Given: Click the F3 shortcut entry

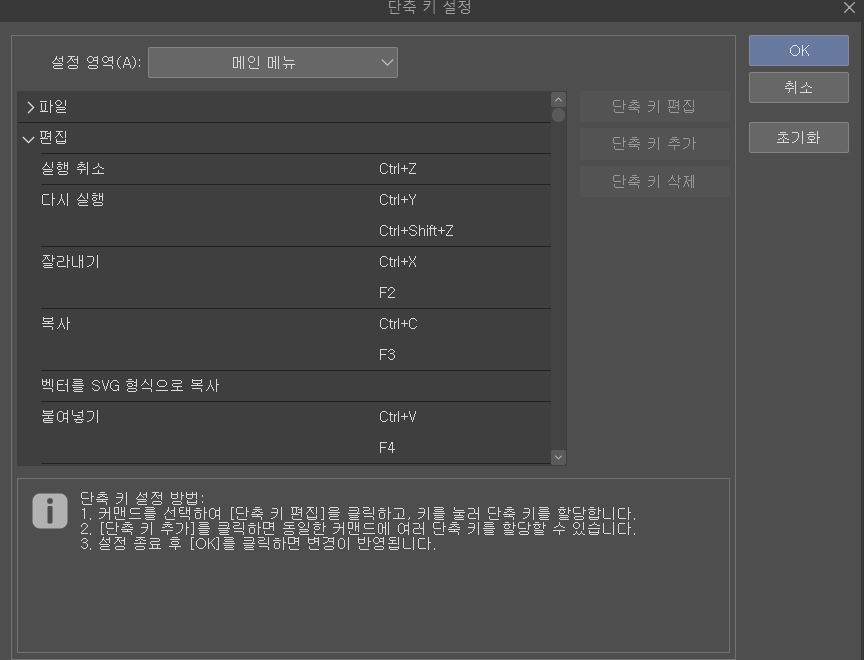Looking at the screenshot, I should [387, 355].
